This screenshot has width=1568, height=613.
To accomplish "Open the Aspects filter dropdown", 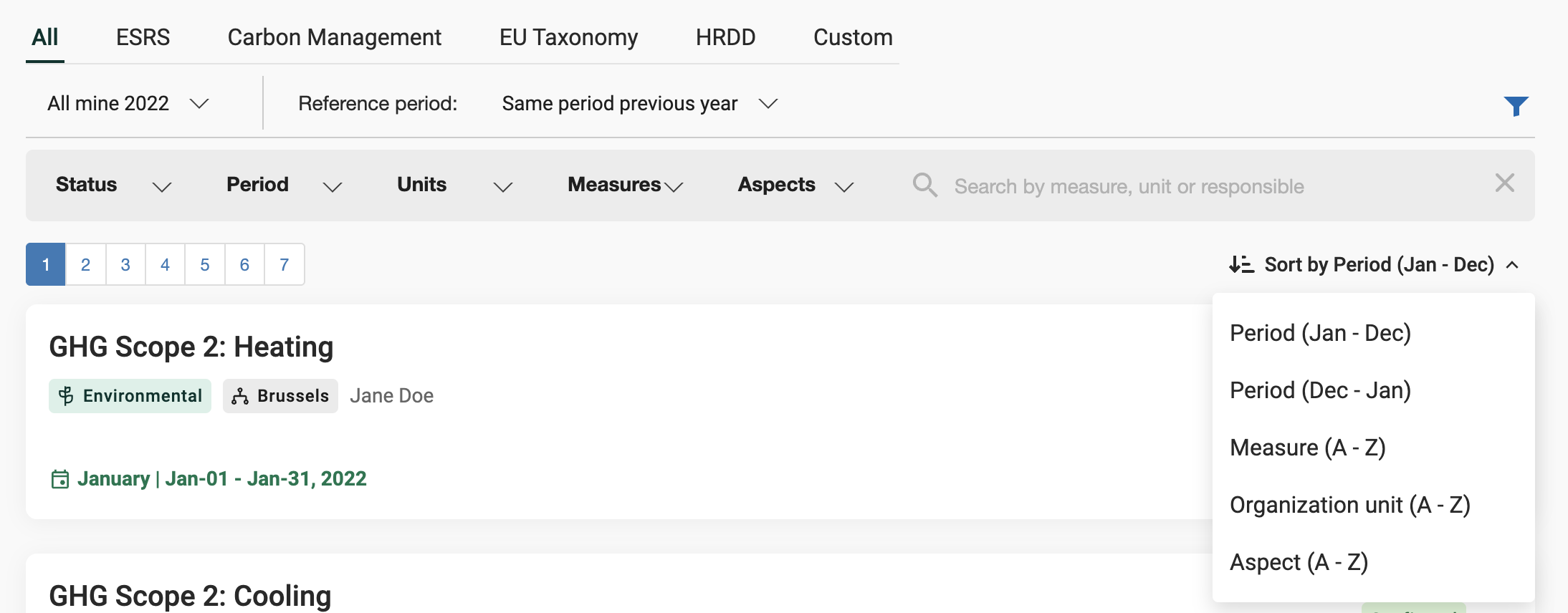I will [x=795, y=185].
